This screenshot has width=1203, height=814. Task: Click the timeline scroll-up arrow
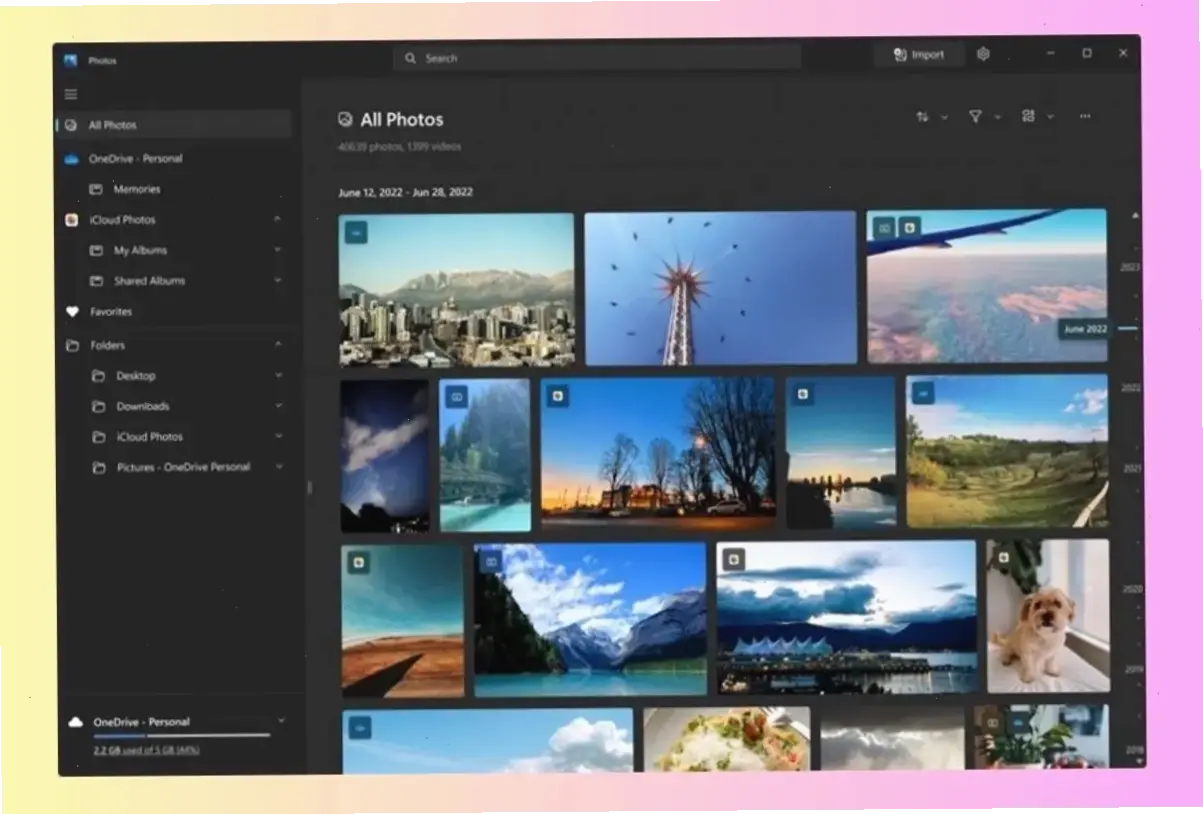pyautogui.click(x=1135, y=215)
